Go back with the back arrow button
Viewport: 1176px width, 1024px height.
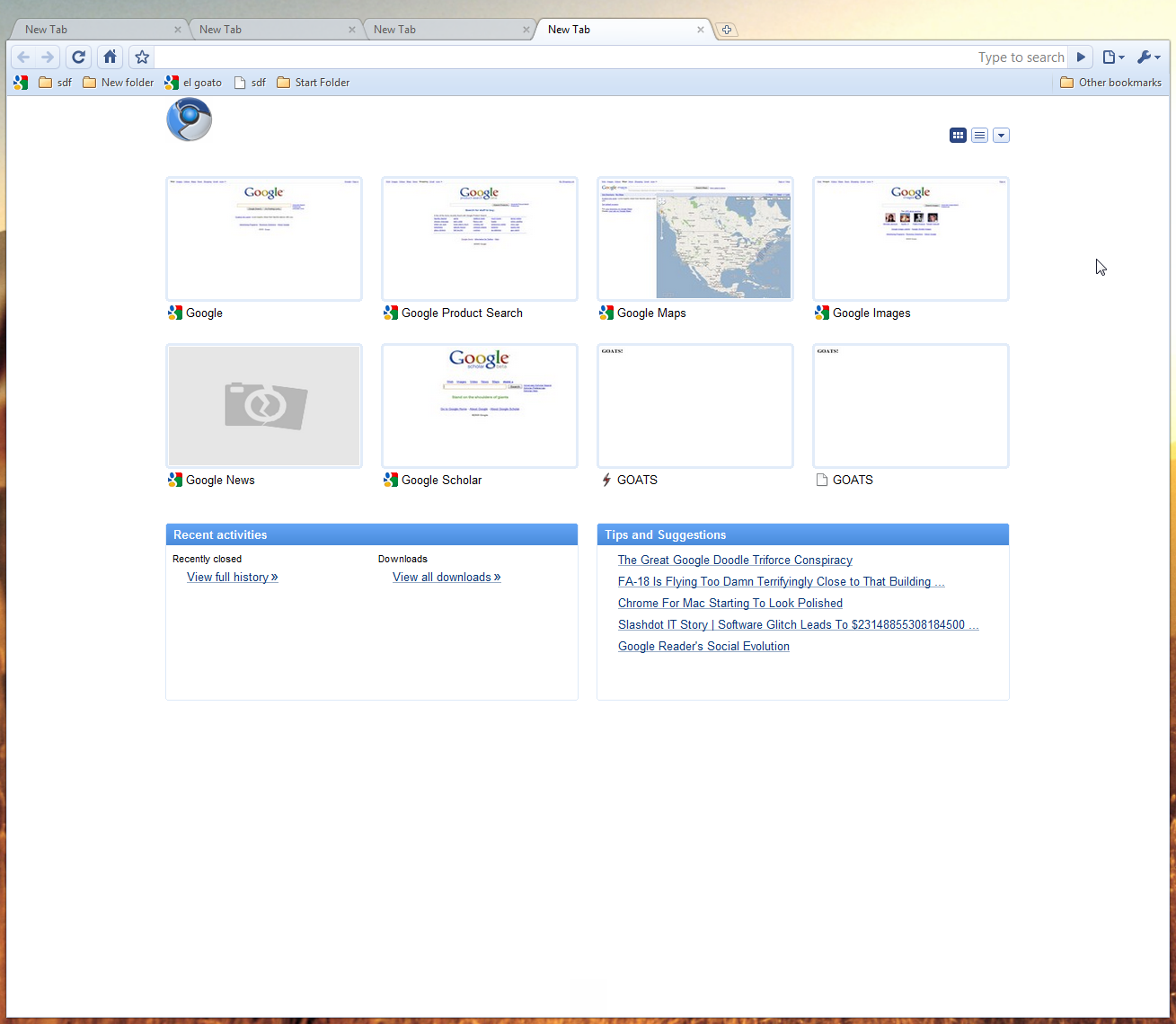pos(23,57)
